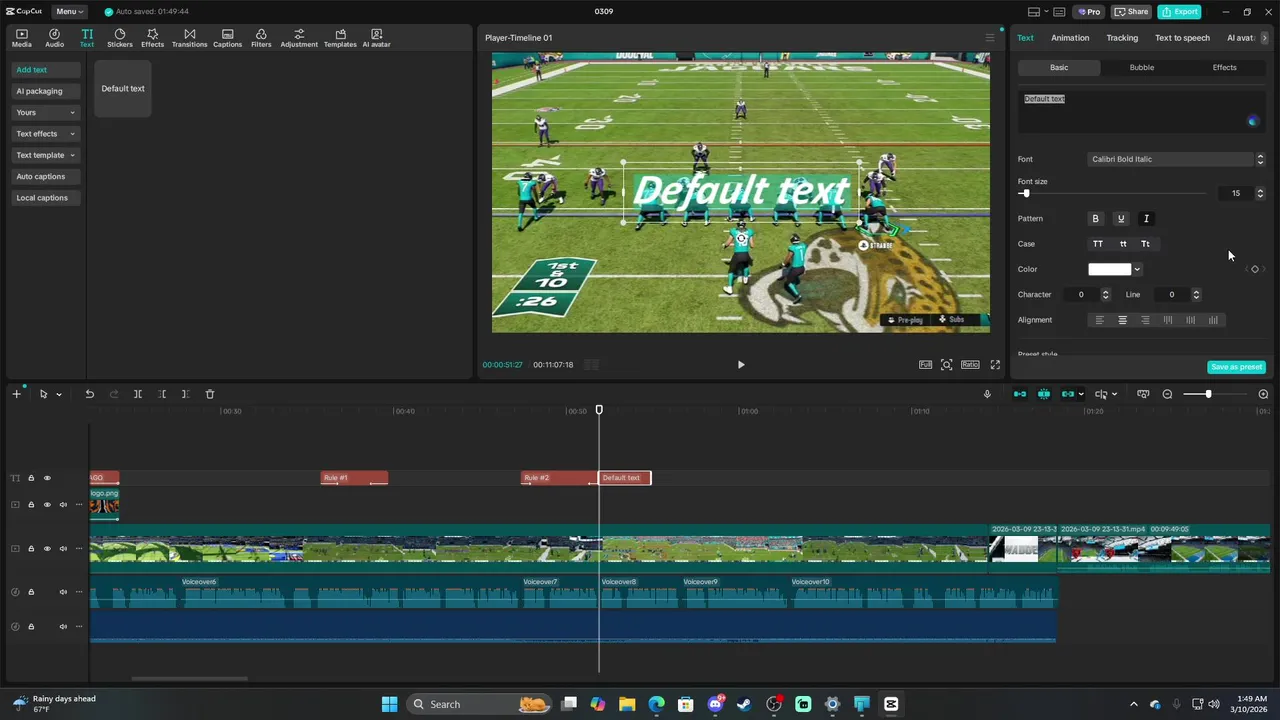Click the Share button
Image resolution: width=1280 pixels, height=720 pixels.
(x=1132, y=12)
